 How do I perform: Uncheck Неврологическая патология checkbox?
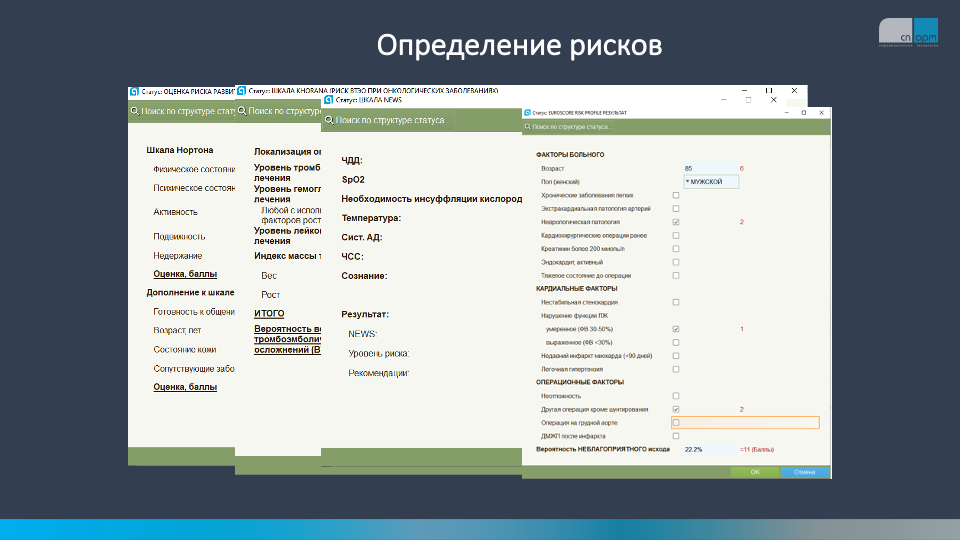pyautogui.click(x=676, y=222)
